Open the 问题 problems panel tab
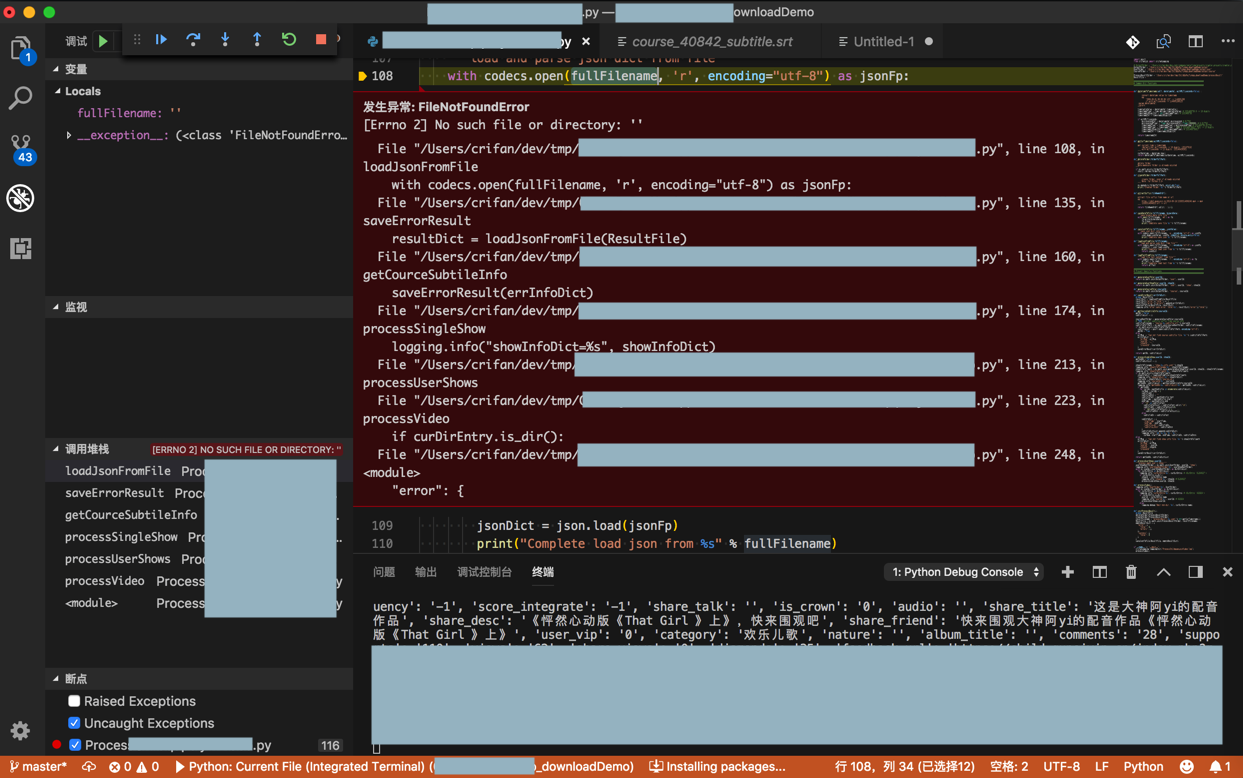Screen dimensions: 1243x778 (384, 572)
